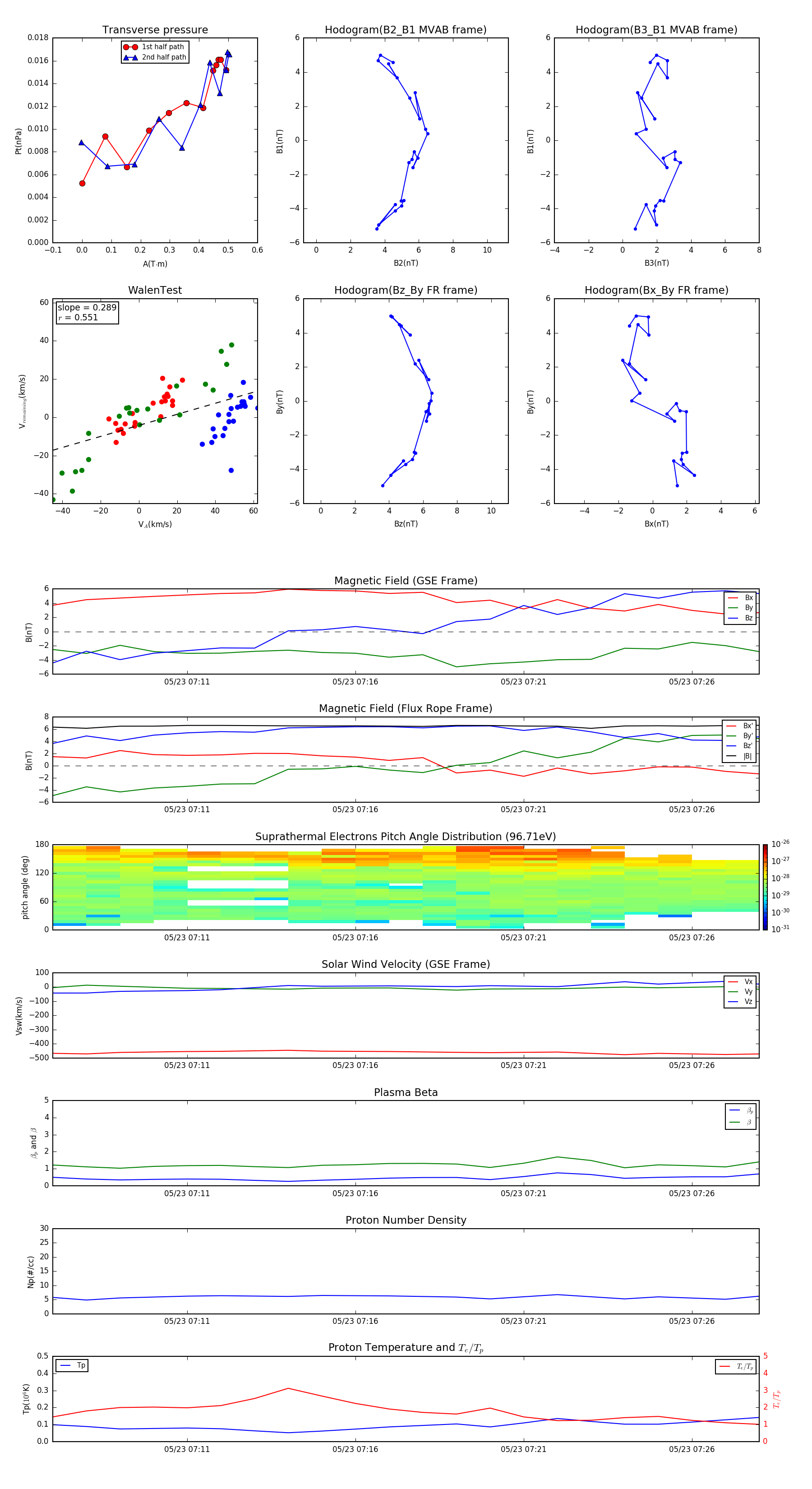
Task: Click the "05/23 07:21" tick in Plasma Beta panel
Action: point(523,1193)
